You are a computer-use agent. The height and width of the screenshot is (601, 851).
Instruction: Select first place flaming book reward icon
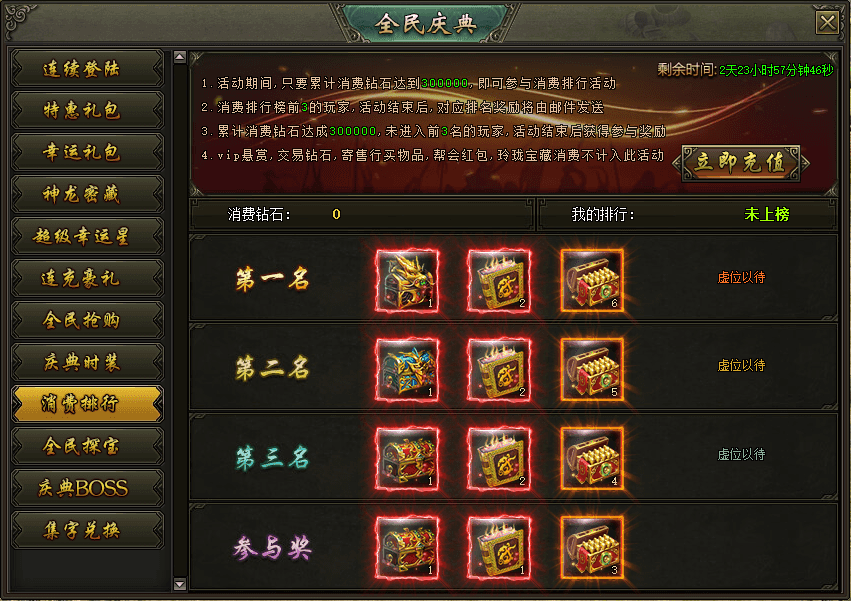pyautogui.click(x=499, y=281)
